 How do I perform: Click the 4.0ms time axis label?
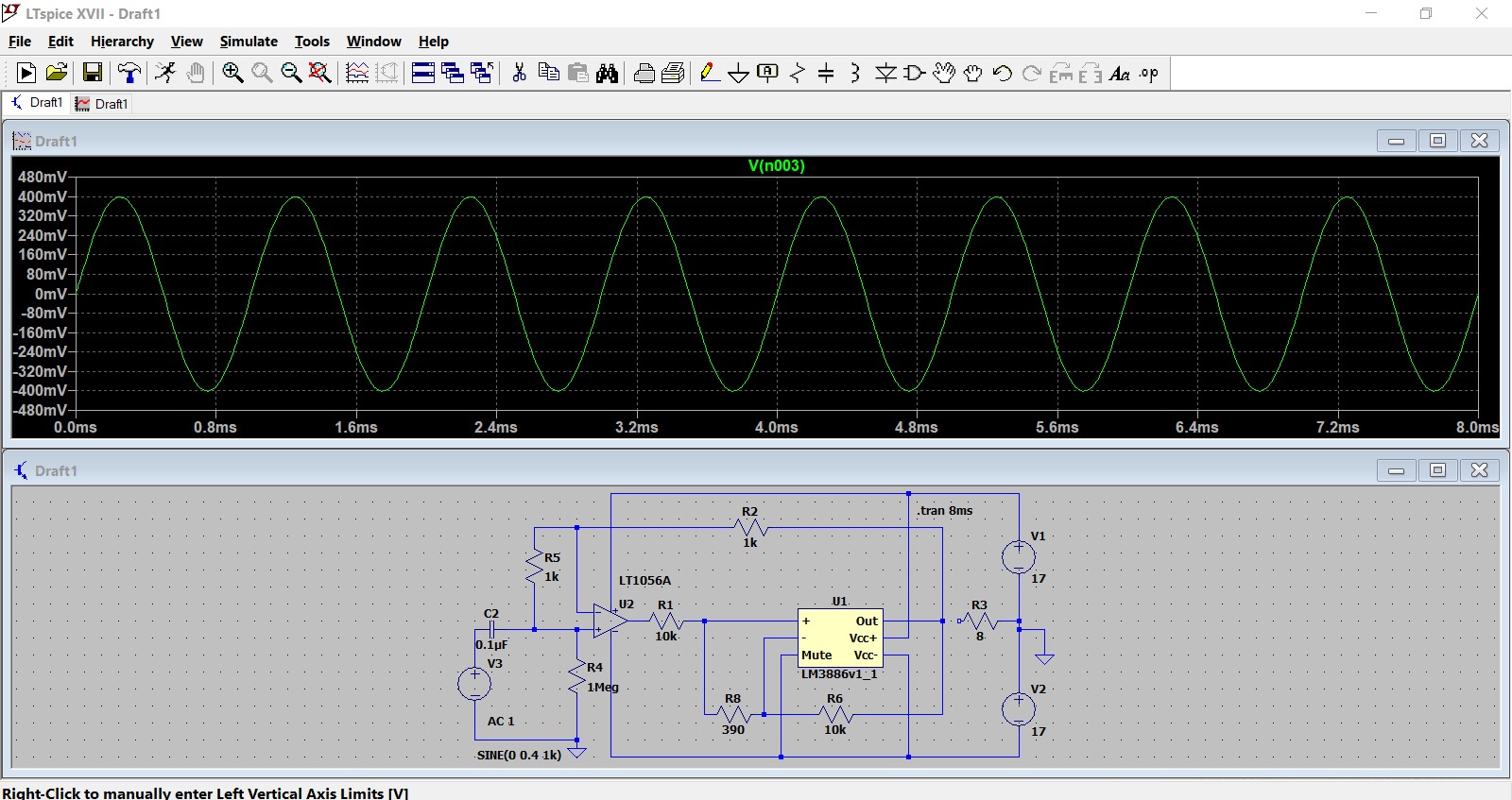776,428
